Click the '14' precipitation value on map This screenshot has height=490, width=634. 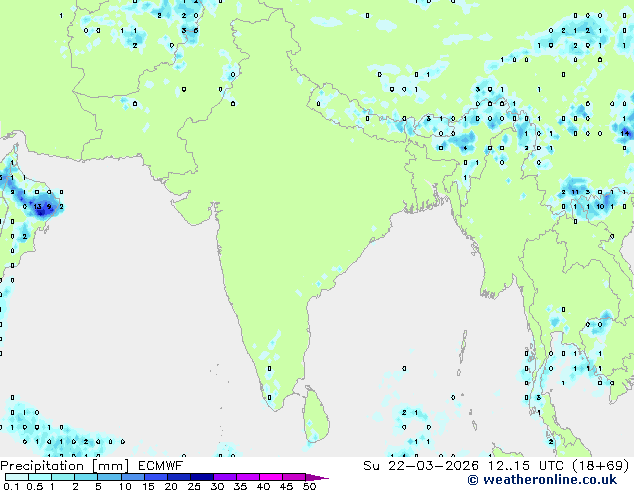pos(625,133)
